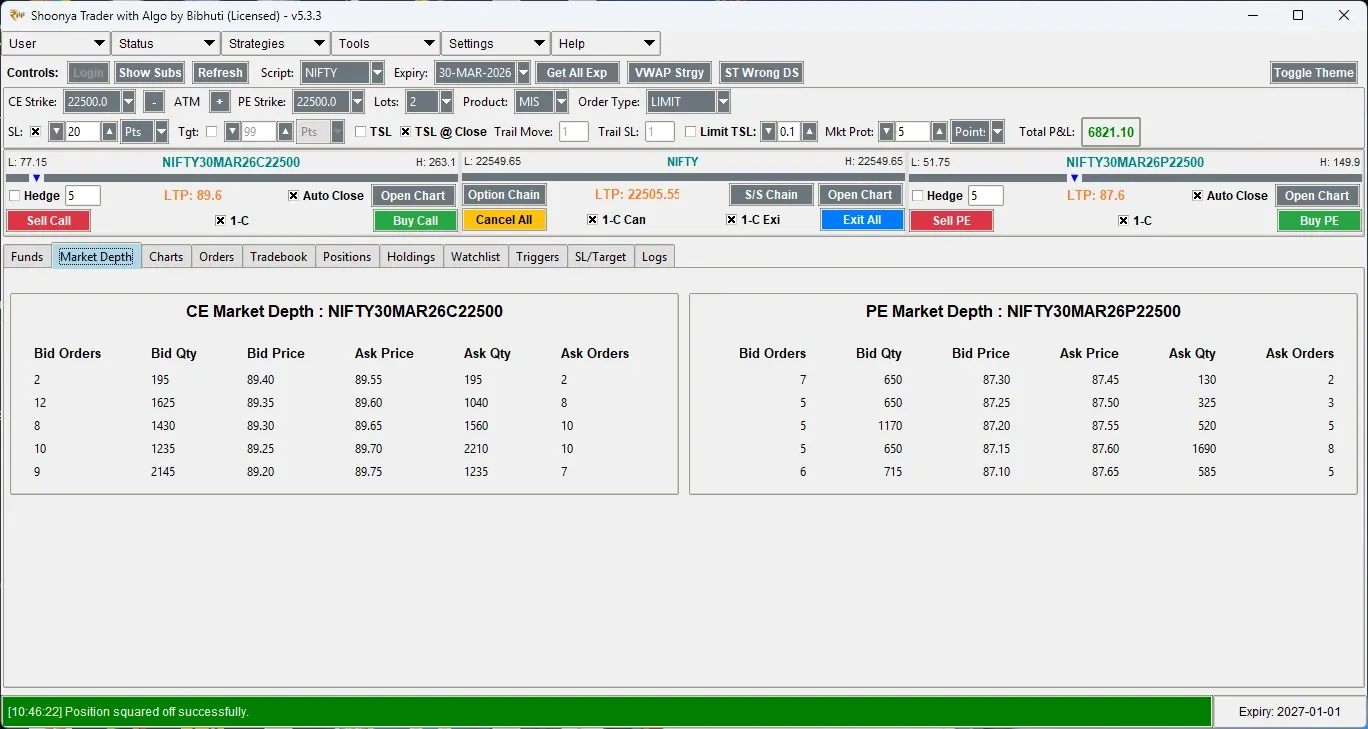The width and height of the screenshot is (1368, 729).
Task: Enable the Hedge checkbox for the CE contract
Action: [x=14, y=196]
